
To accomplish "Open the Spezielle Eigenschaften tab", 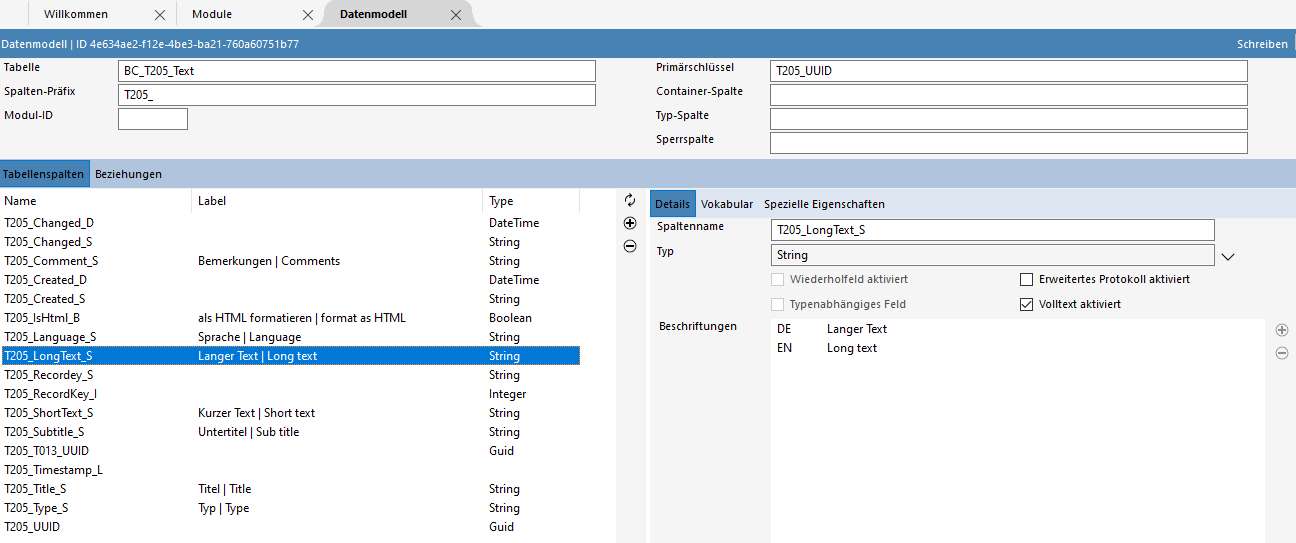I will pos(824,204).
